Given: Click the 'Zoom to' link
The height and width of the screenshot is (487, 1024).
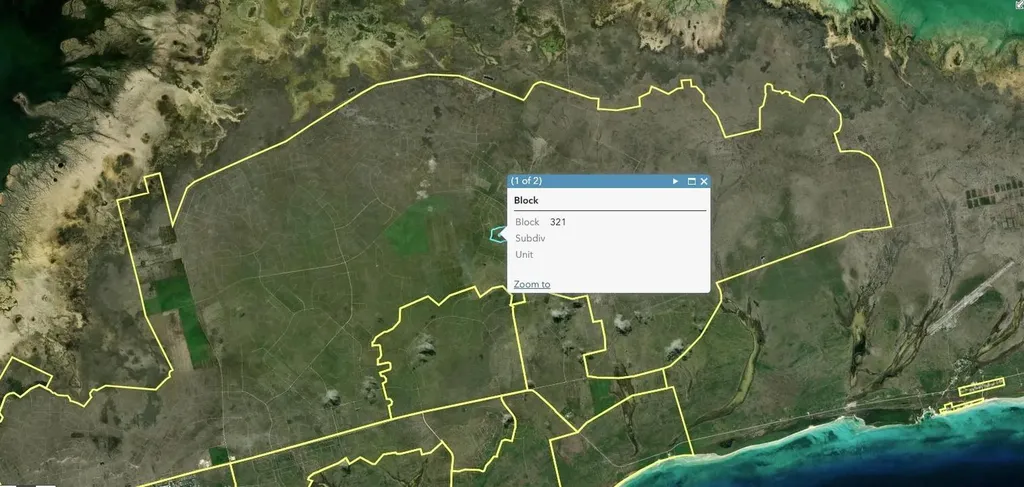Looking at the screenshot, I should (x=531, y=284).
